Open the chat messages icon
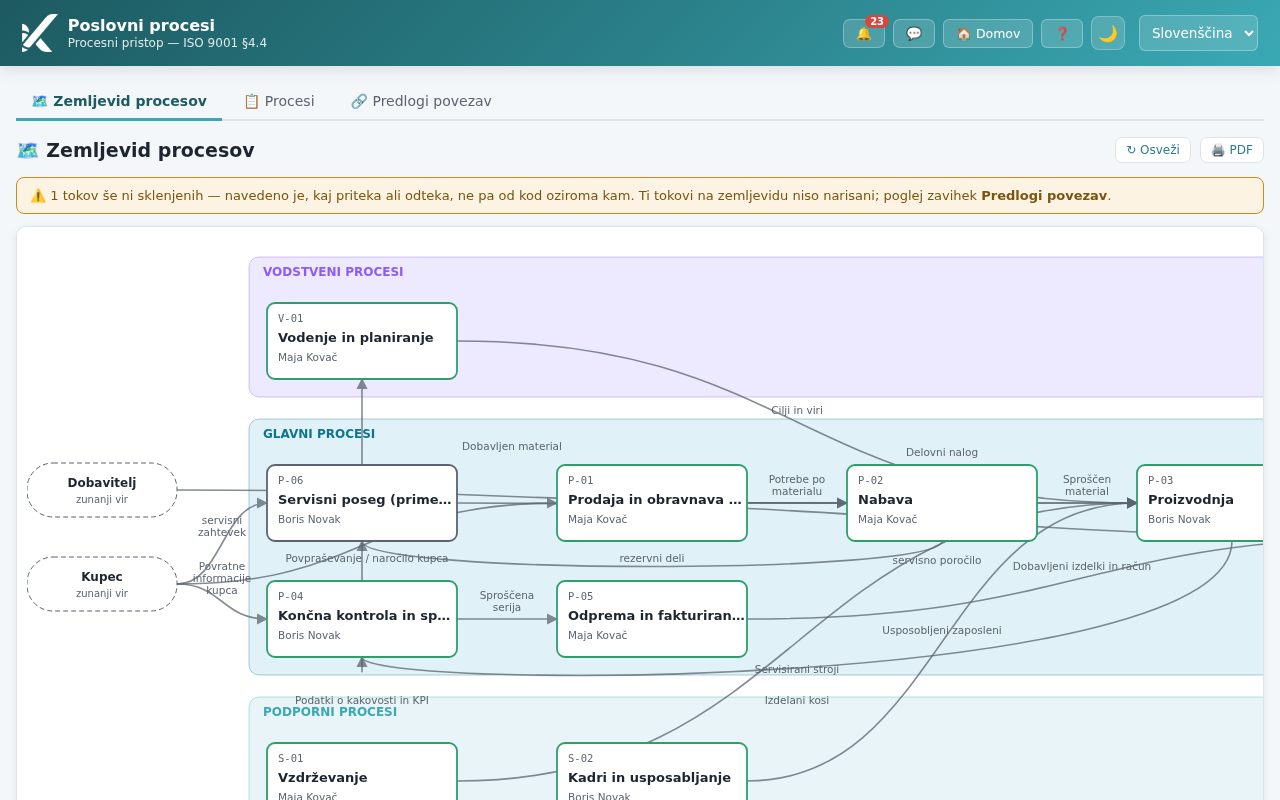This screenshot has height=800, width=1280. tap(914, 33)
